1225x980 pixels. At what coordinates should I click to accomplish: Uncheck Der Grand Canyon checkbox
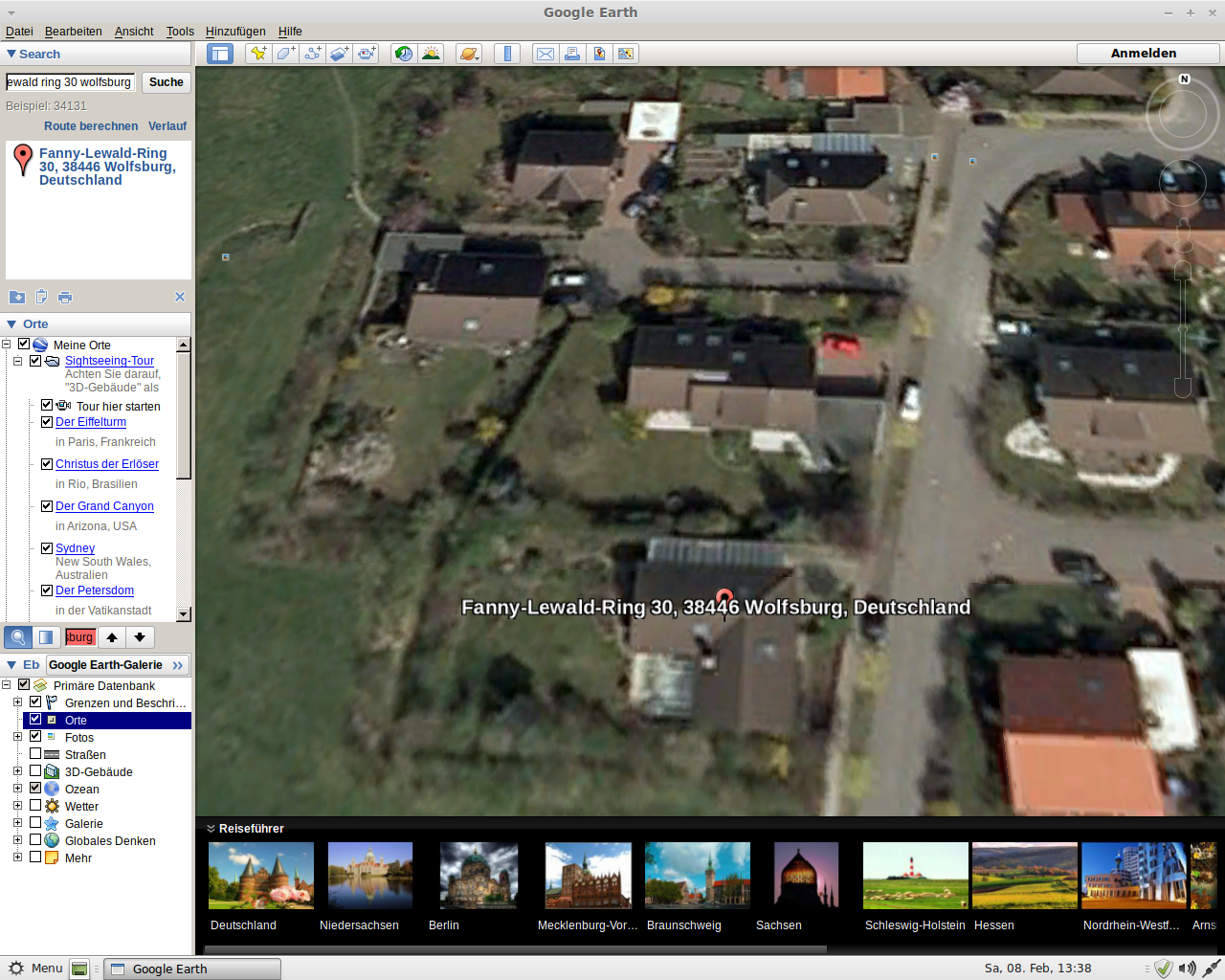(x=47, y=505)
